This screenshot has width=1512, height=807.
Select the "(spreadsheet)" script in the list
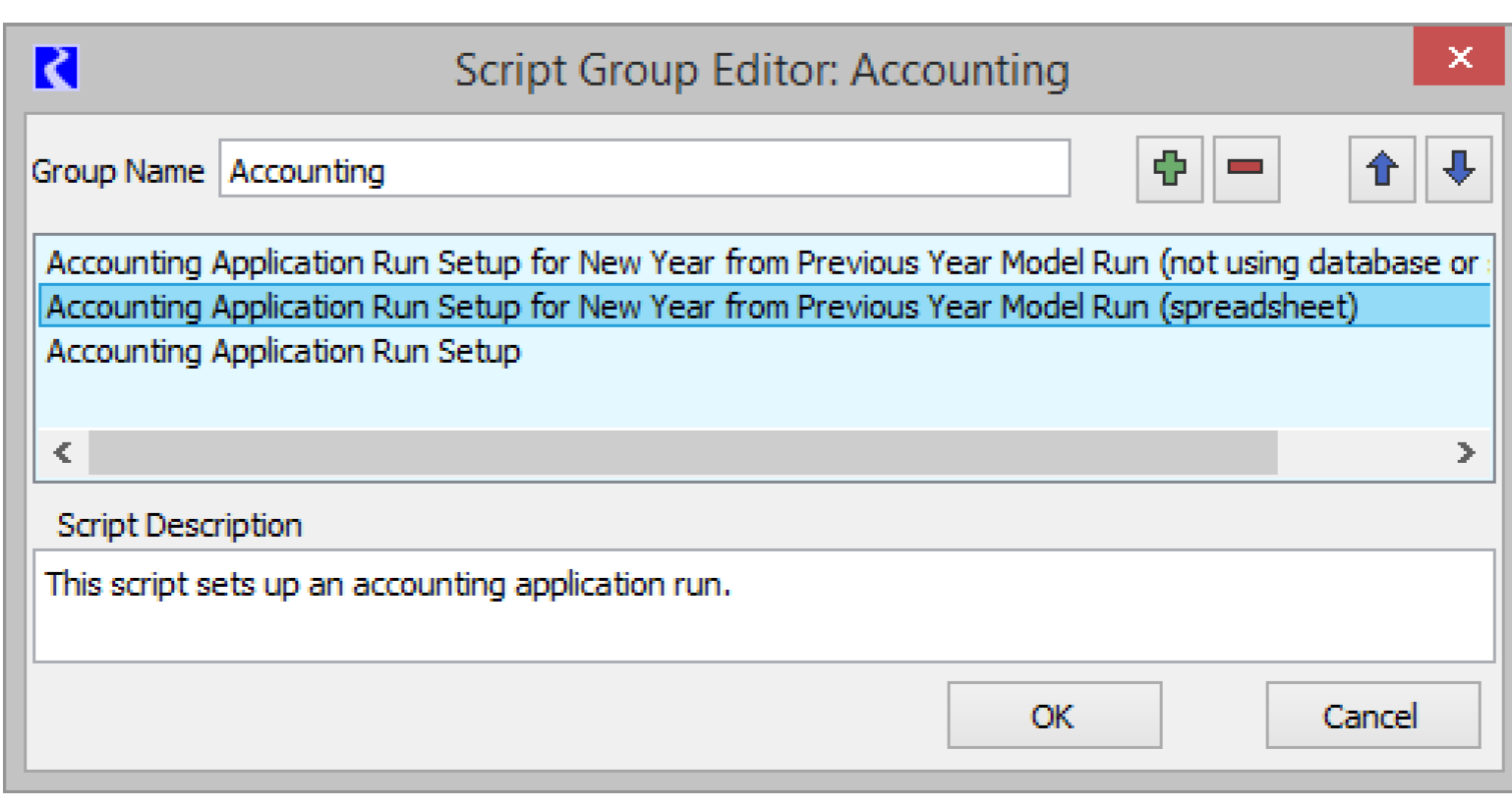pos(702,308)
